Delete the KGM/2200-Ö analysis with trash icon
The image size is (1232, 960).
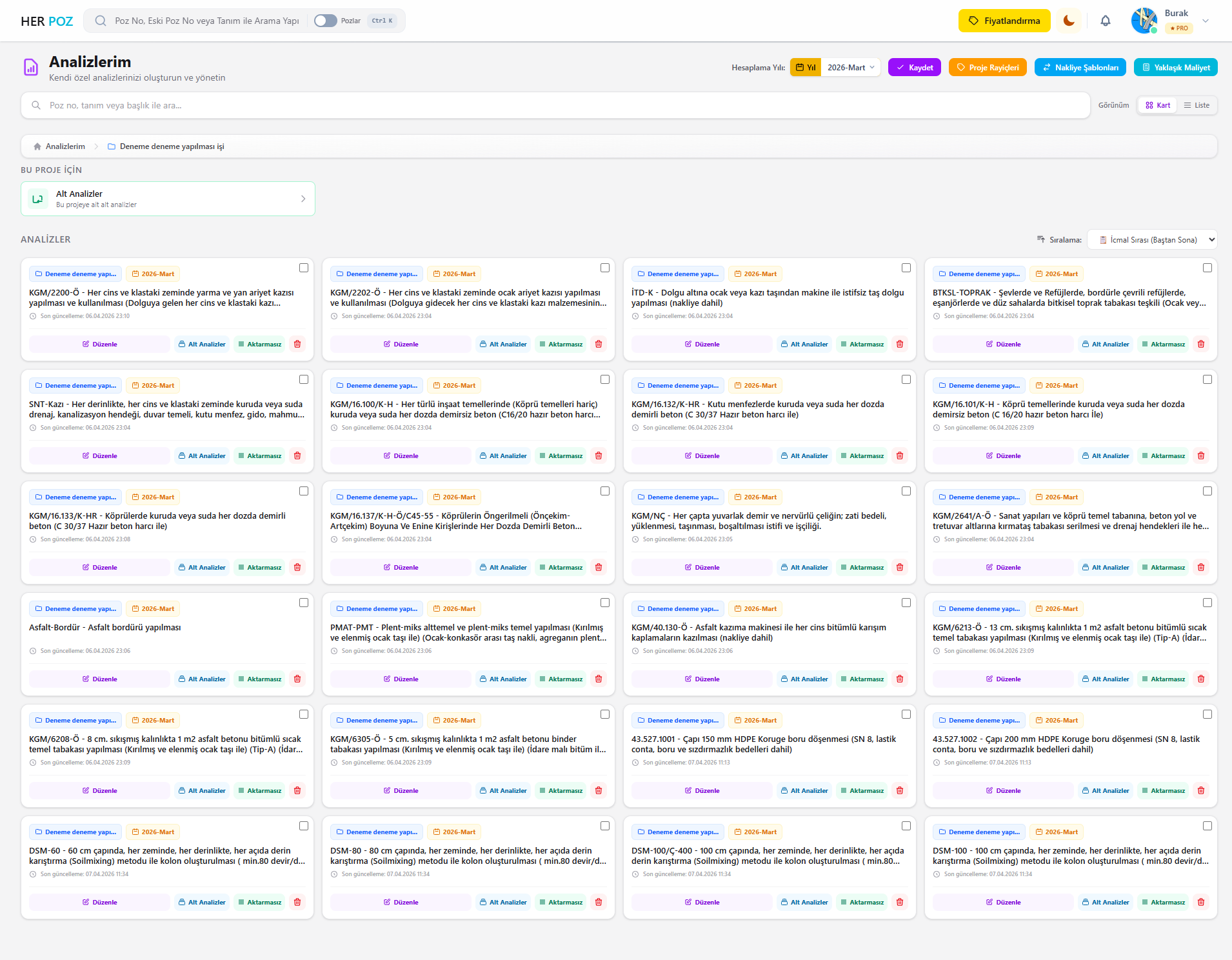(x=297, y=345)
